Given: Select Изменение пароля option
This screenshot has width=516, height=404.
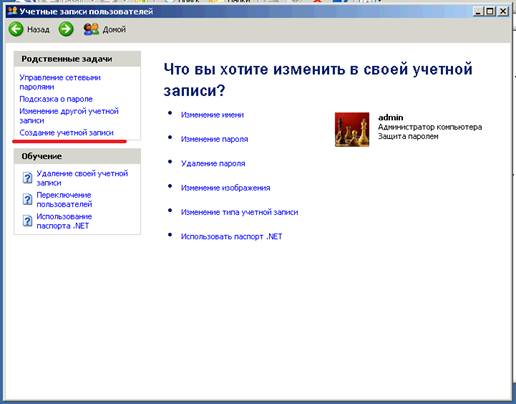Looking at the screenshot, I should pos(214,139).
